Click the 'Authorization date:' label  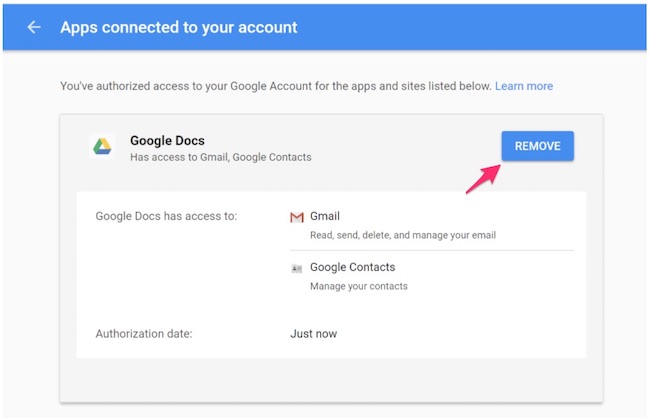coord(143,333)
